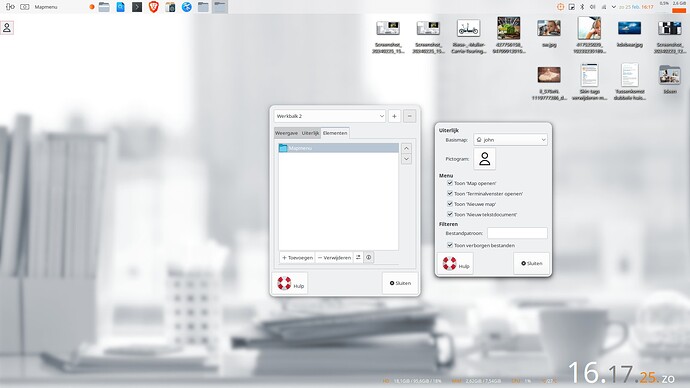
Task: Uncheck Toon 'Map openen' option
Action: (450, 183)
